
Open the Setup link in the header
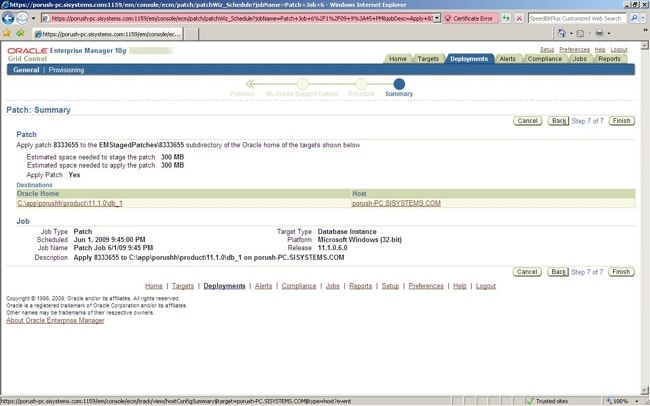pyautogui.click(x=547, y=50)
